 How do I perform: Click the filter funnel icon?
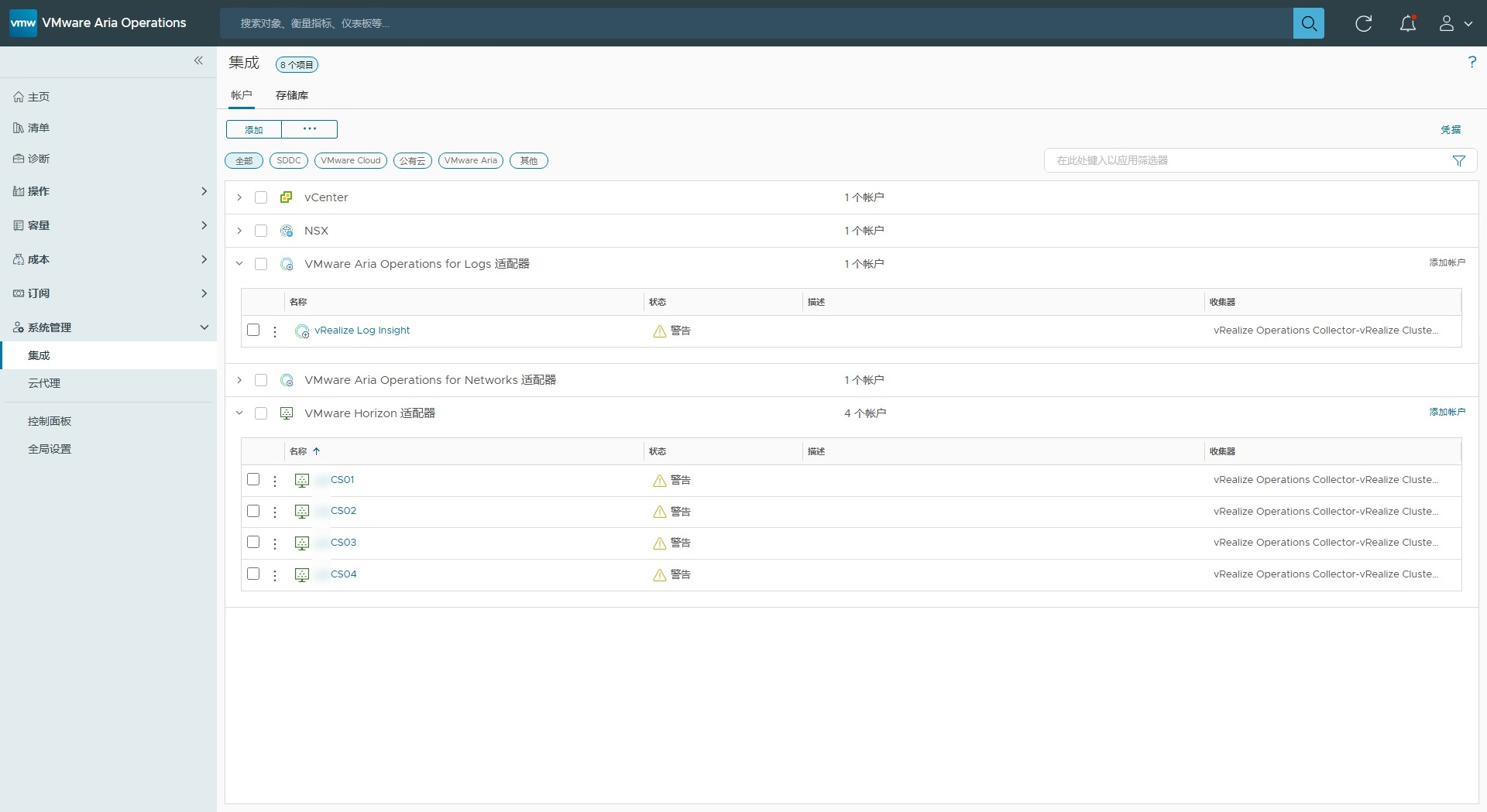tap(1458, 161)
